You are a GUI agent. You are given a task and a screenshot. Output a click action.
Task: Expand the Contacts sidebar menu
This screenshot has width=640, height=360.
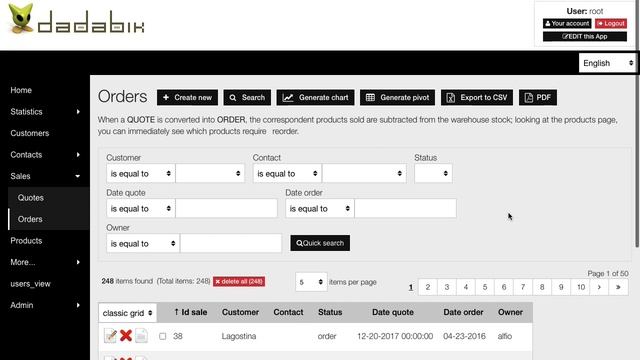coord(45,155)
